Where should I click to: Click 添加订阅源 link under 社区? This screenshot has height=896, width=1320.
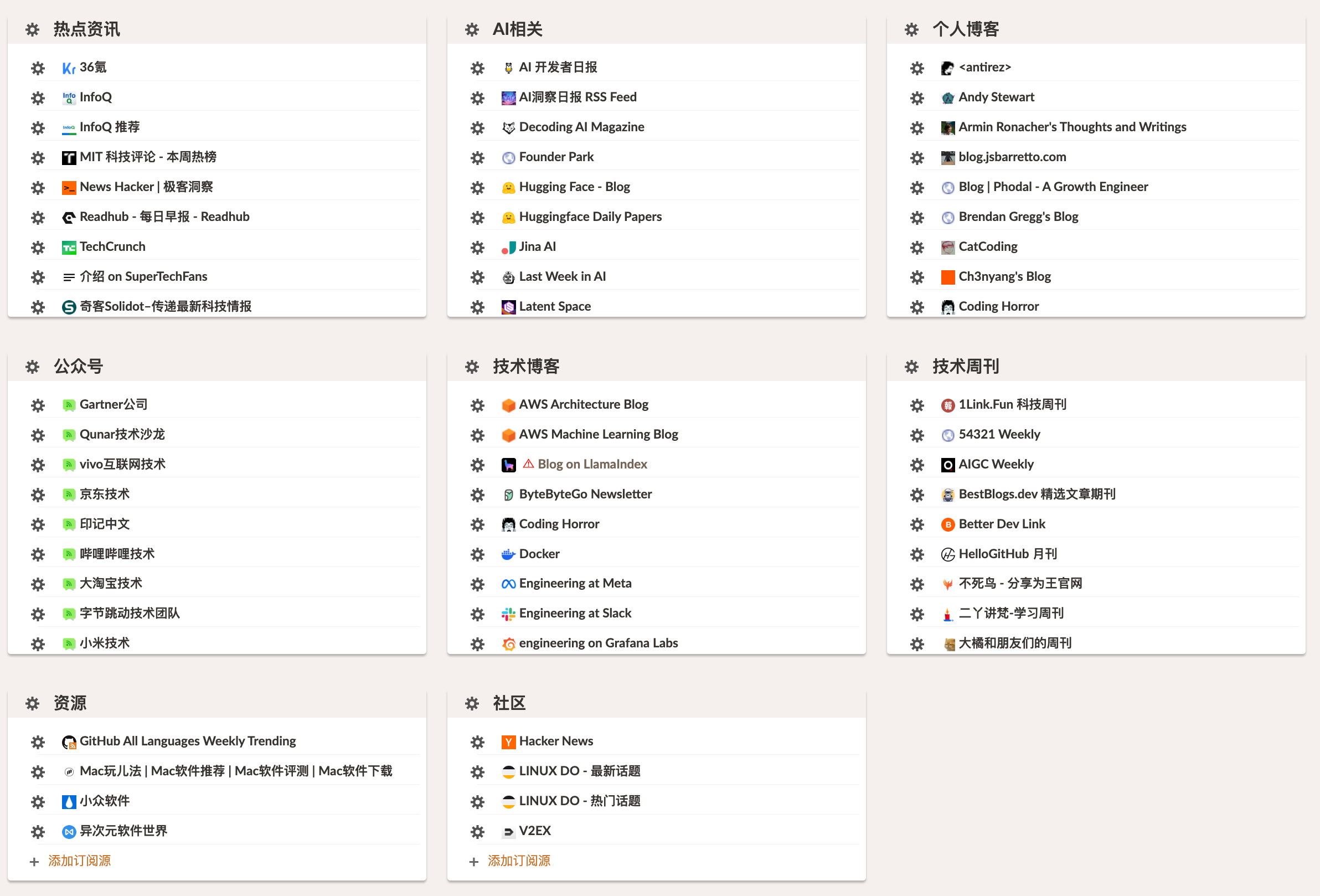coord(519,861)
